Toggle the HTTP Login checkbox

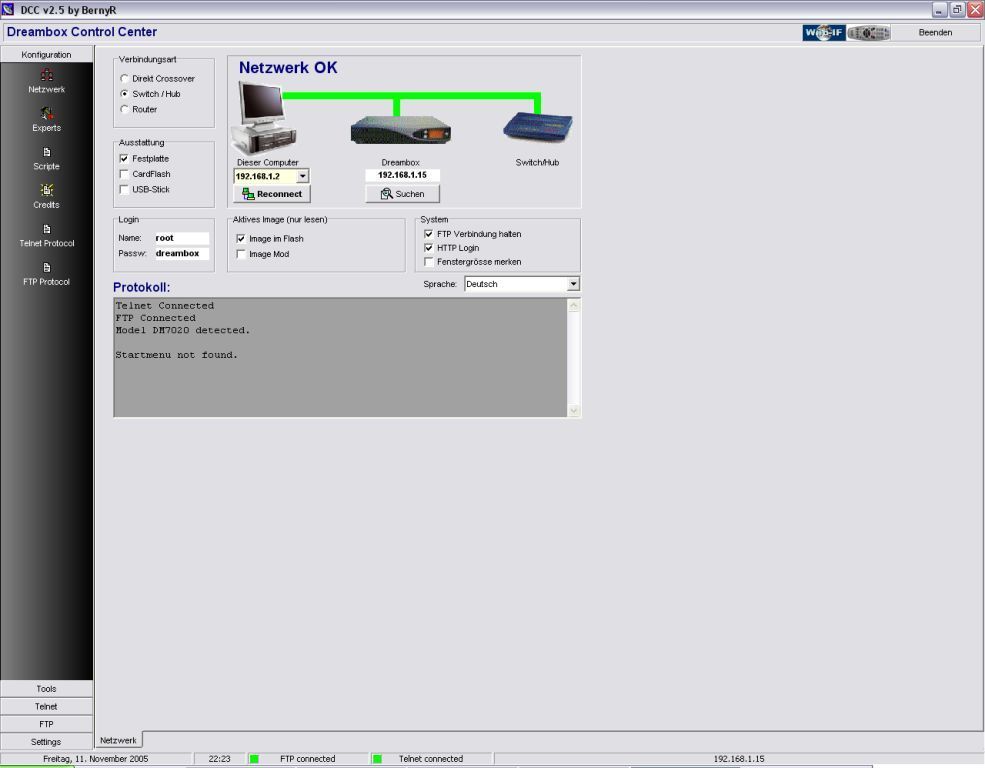(429, 247)
